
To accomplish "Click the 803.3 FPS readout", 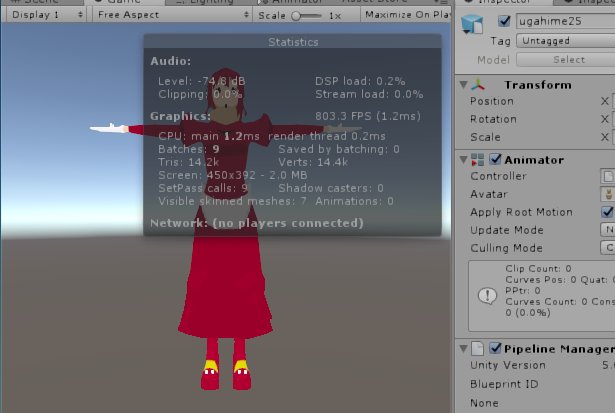I will coord(368,116).
